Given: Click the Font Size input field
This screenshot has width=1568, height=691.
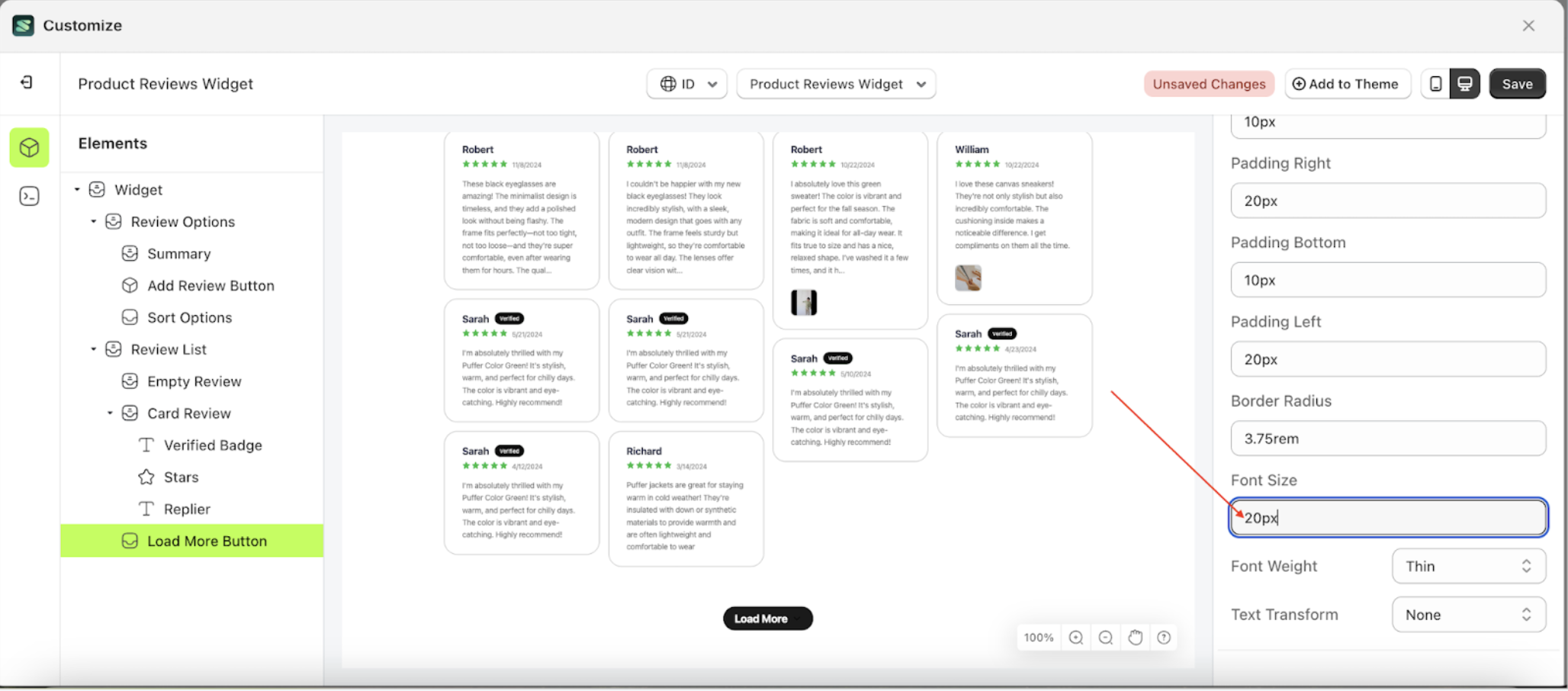Looking at the screenshot, I should (1388, 517).
